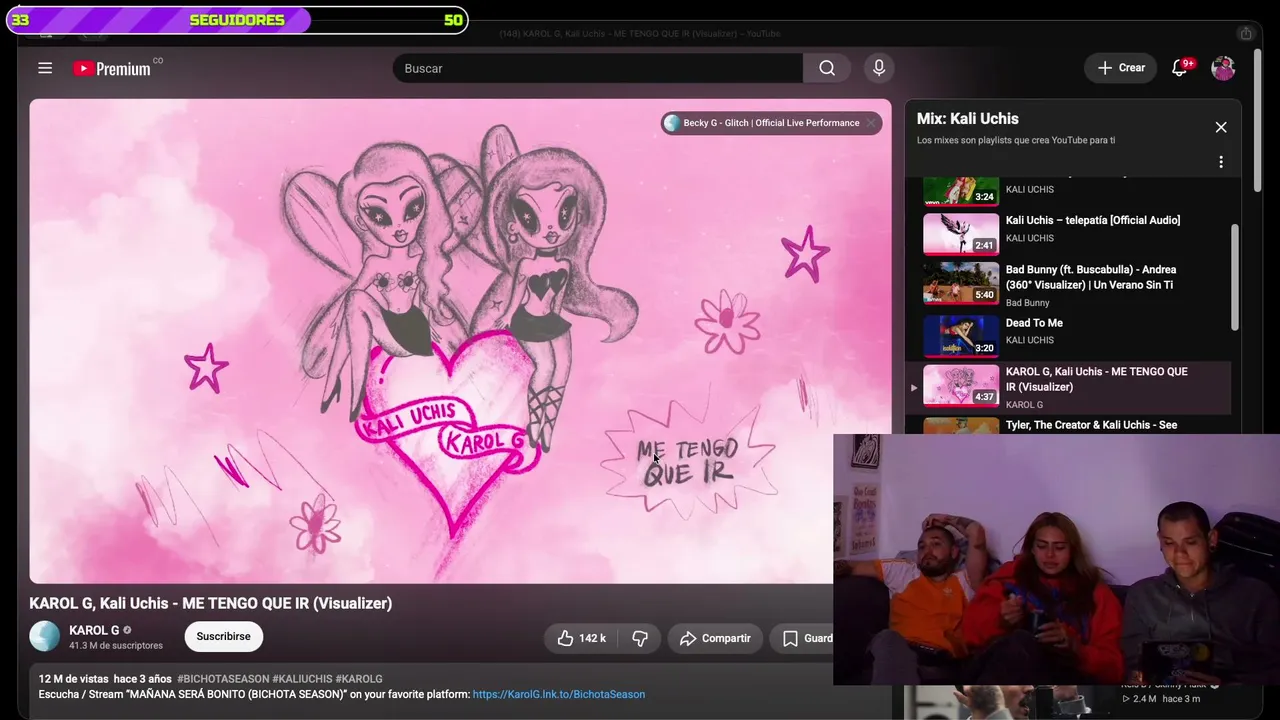Viewport: 1280px width, 720px height.
Task: Open 'Tyler, The Creator & Kali Uchis' playlist title
Action: click(1091, 425)
